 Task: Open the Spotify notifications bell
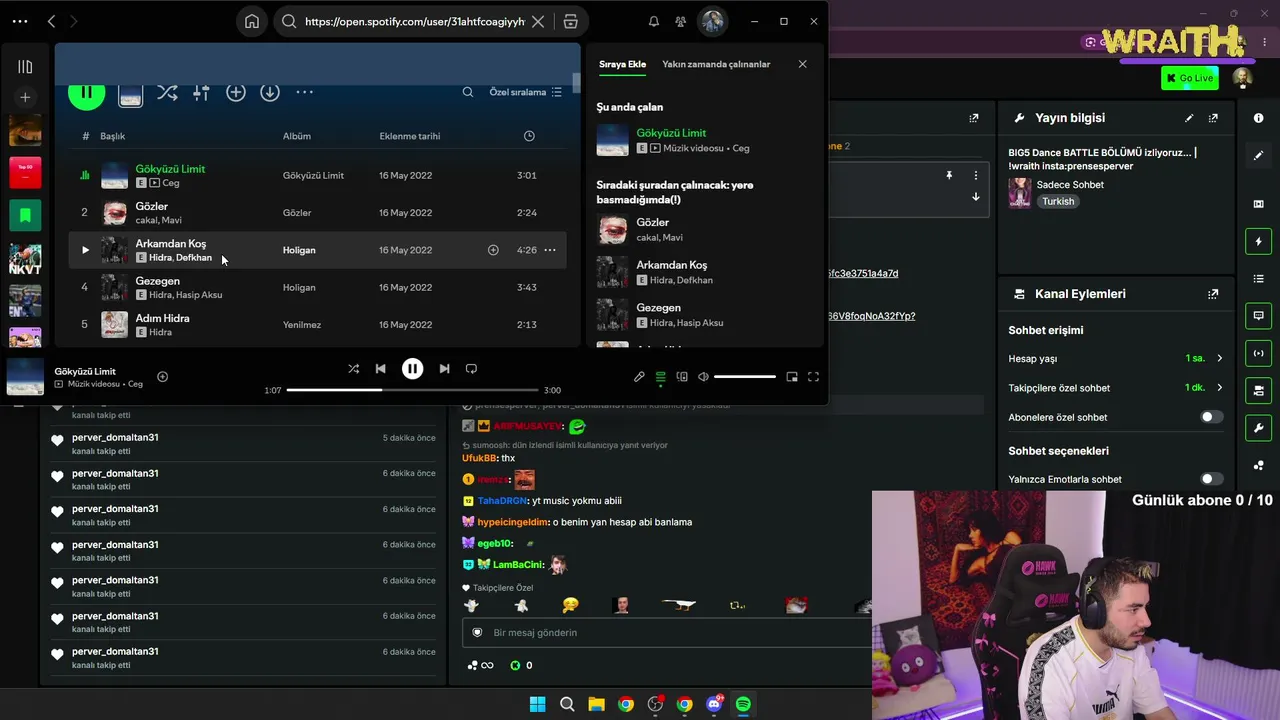click(x=654, y=21)
